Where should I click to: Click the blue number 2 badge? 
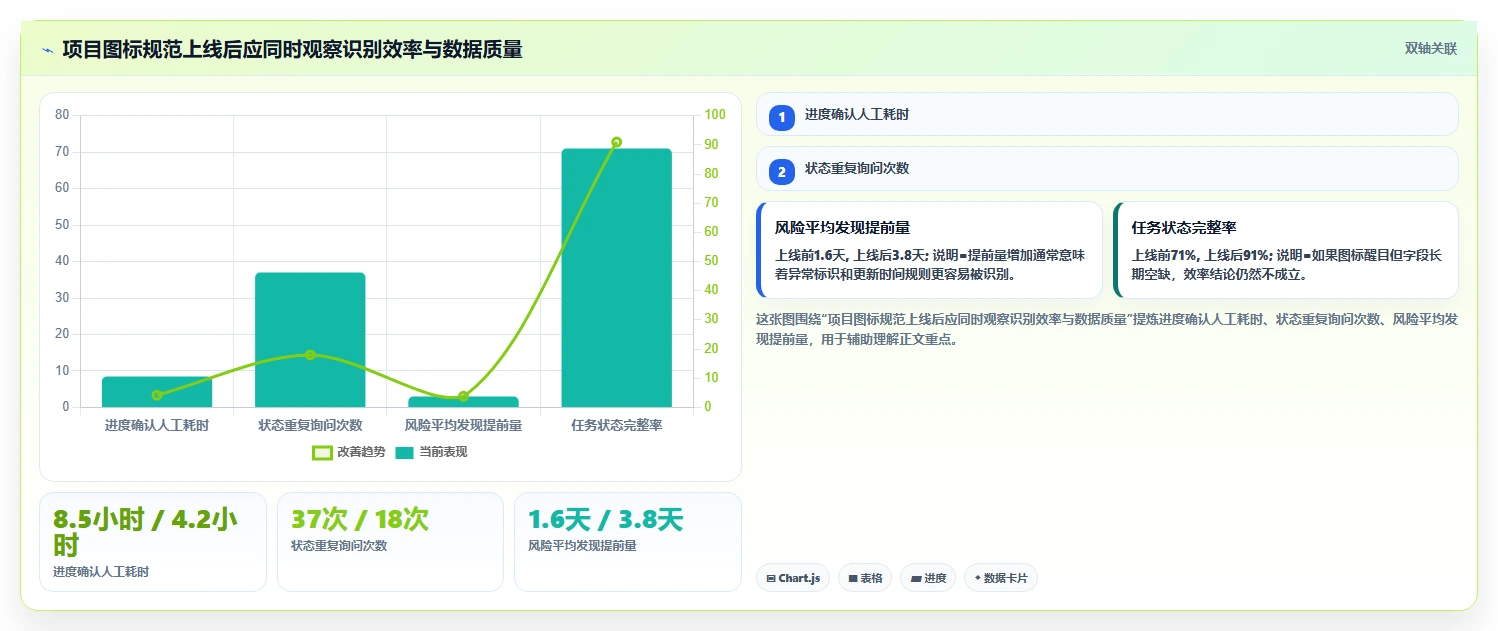pyautogui.click(x=782, y=172)
